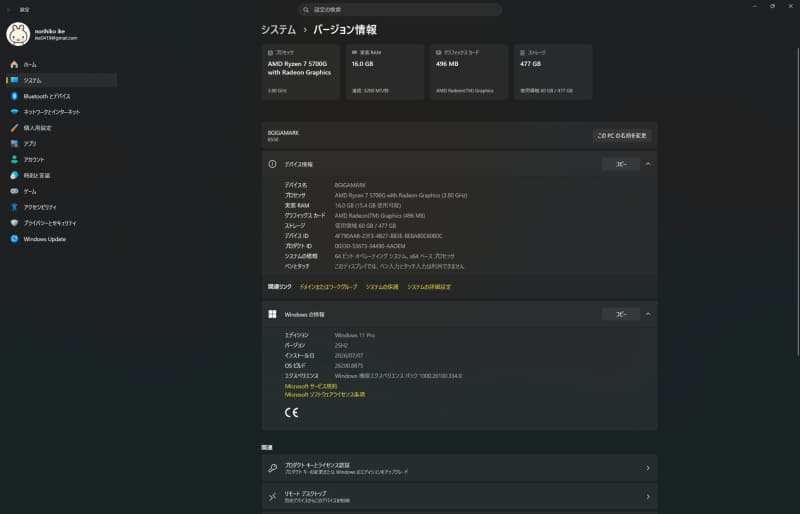Open the Bluetooth とデバイス sidebar icon
Image resolution: width=800 pixels, height=514 pixels.
click(14, 96)
